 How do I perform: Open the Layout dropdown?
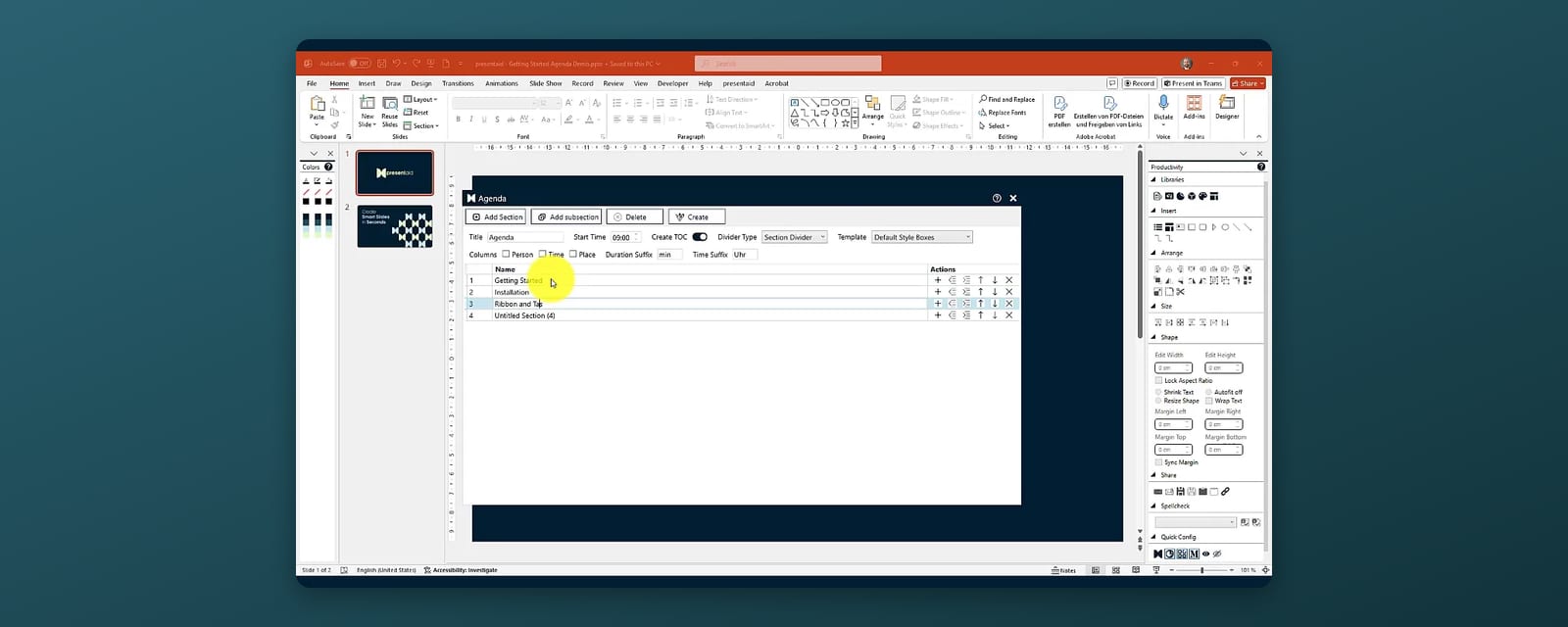[420, 99]
